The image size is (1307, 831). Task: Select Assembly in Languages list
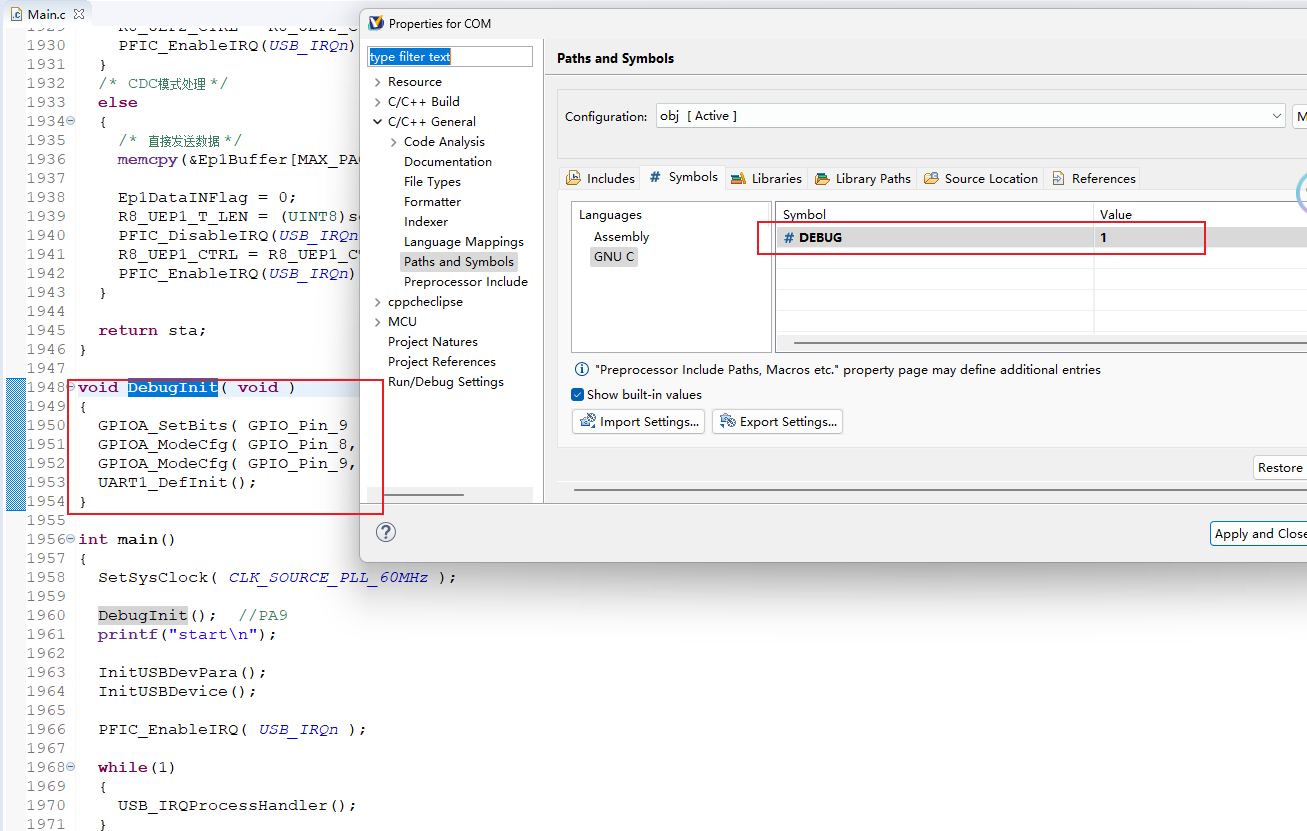coord(621,237)
